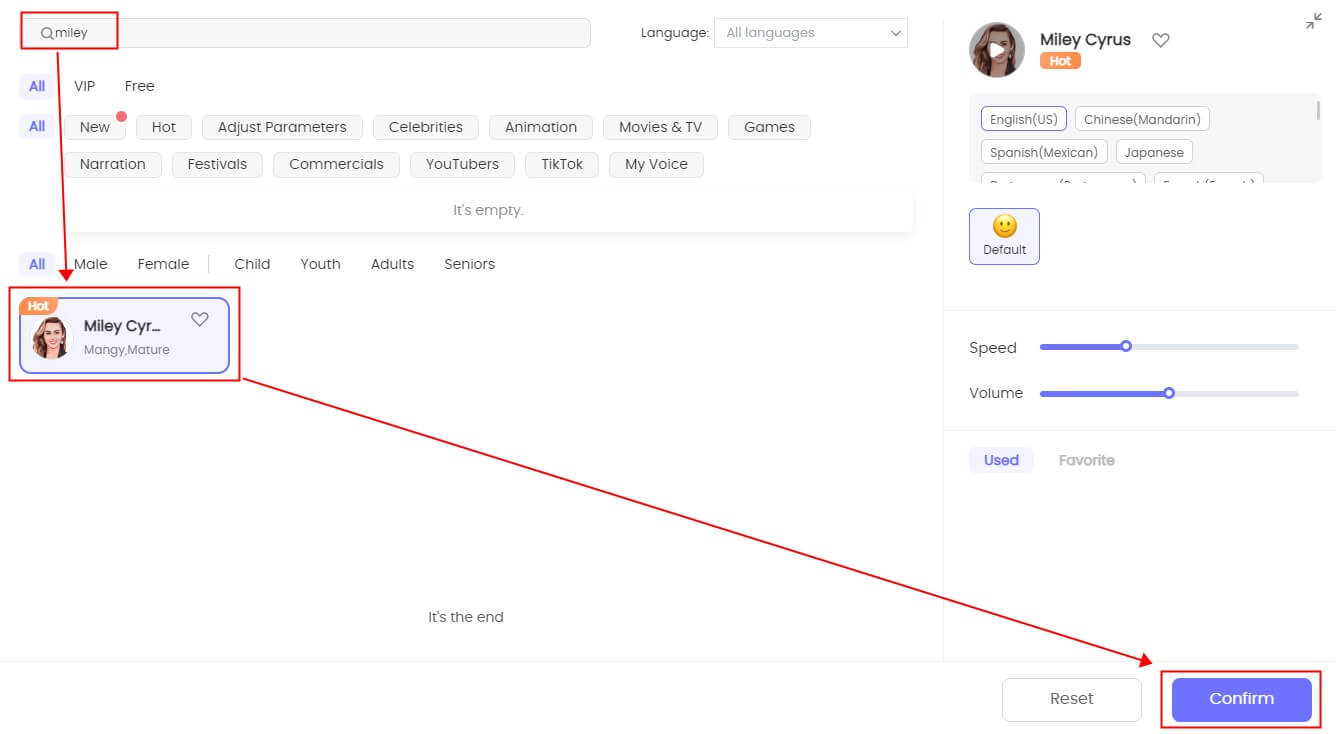The width and height of the screenshot is (1336, 734).
Task: Click the Mangy,Mature voice description
Action: coord(126,350)
